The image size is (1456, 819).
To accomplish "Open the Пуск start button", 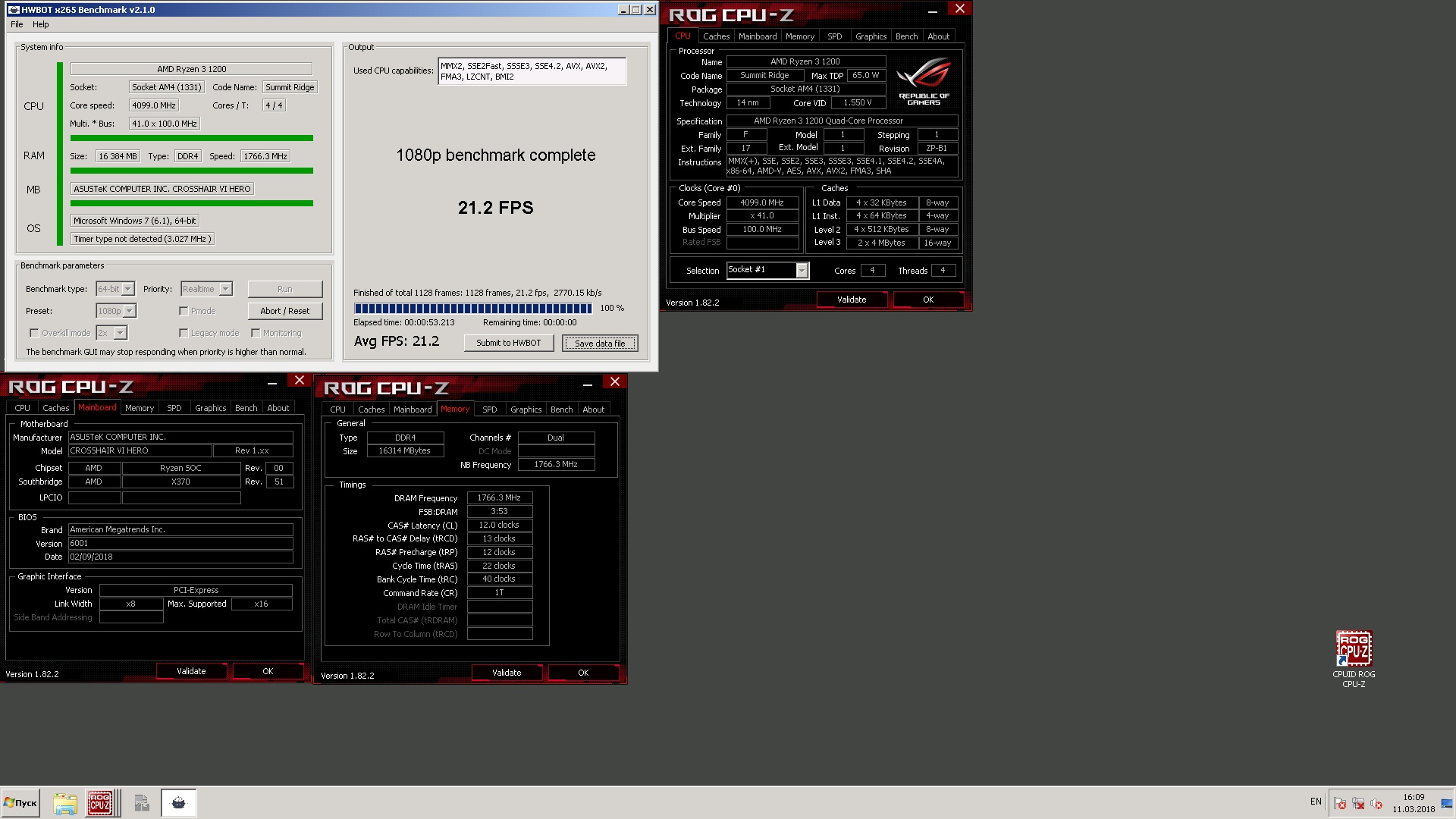I will coord(20,803).
